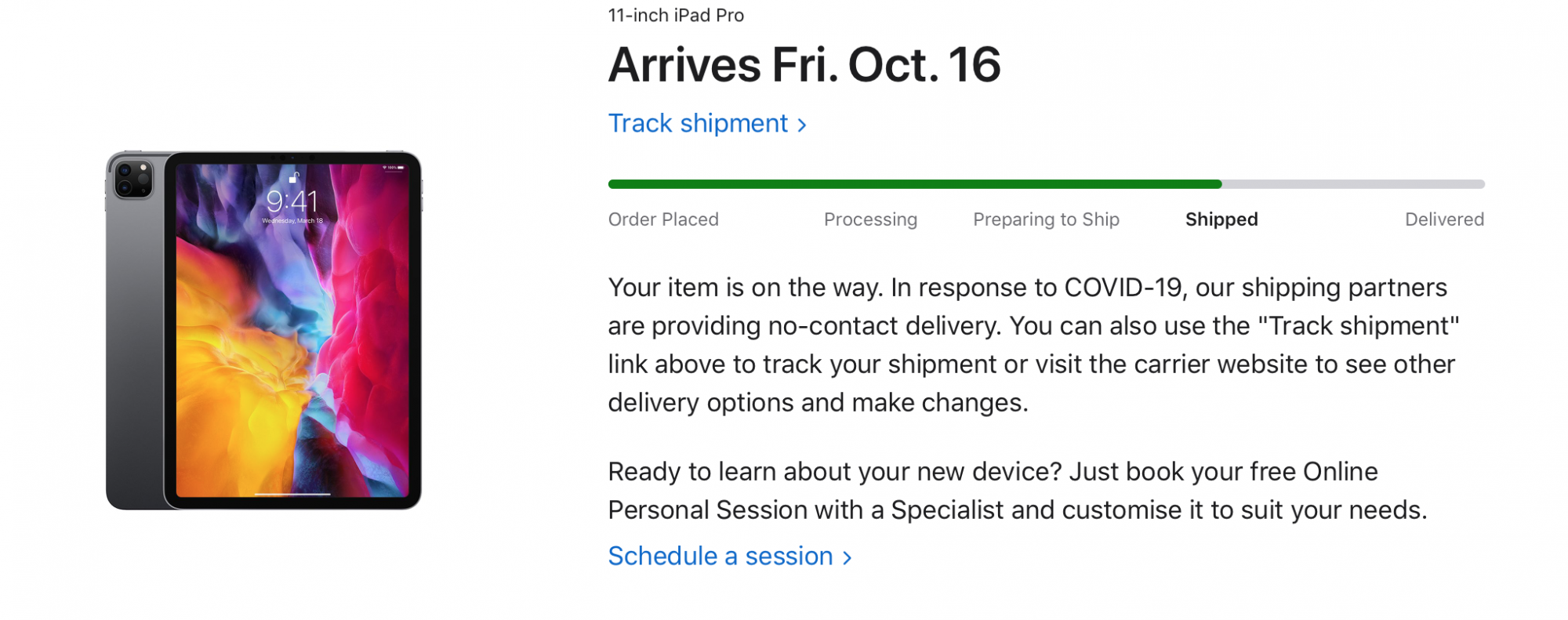Click the gray unfilled end of progress bar
The height and width of the screenshot is (620, 1568).
pos(1352,184)
